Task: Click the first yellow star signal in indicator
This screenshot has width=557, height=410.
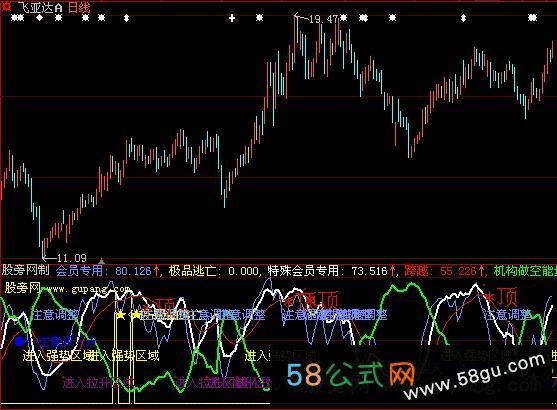Action: click(120, 315)
